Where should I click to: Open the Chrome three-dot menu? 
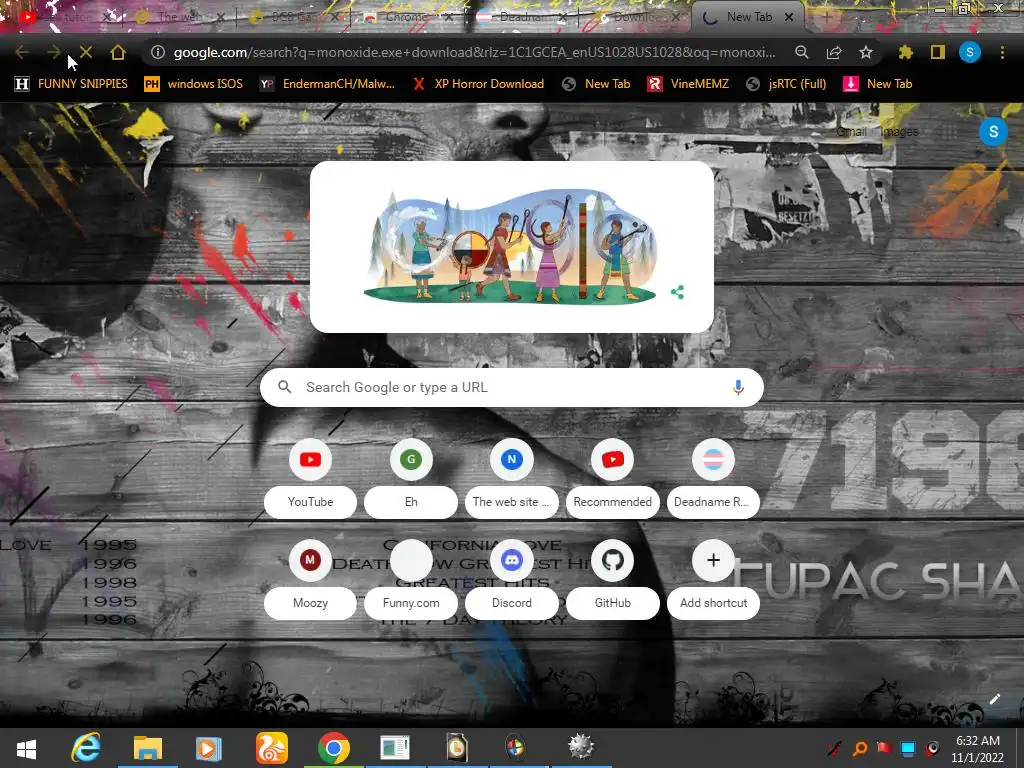(x=1002, y=52)
